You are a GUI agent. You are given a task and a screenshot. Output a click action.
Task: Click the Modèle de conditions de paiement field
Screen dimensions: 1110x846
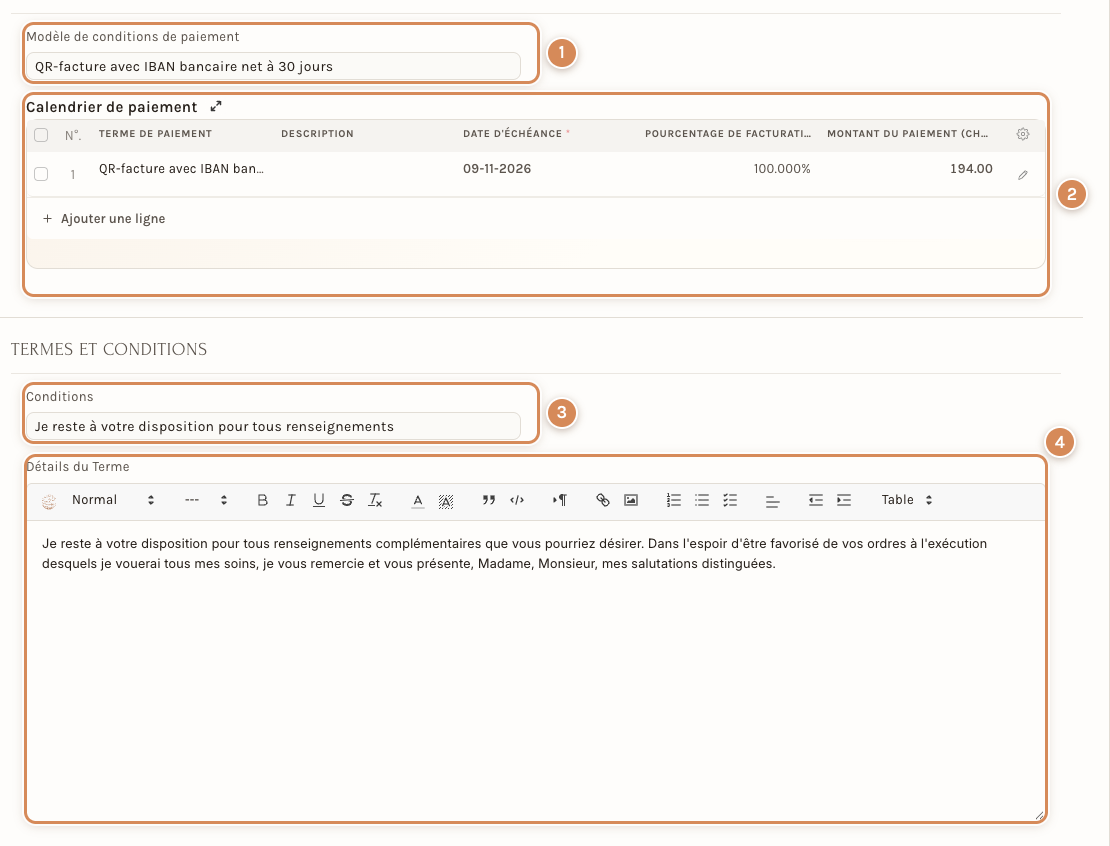pyautogui.click(x=273, y=67)
